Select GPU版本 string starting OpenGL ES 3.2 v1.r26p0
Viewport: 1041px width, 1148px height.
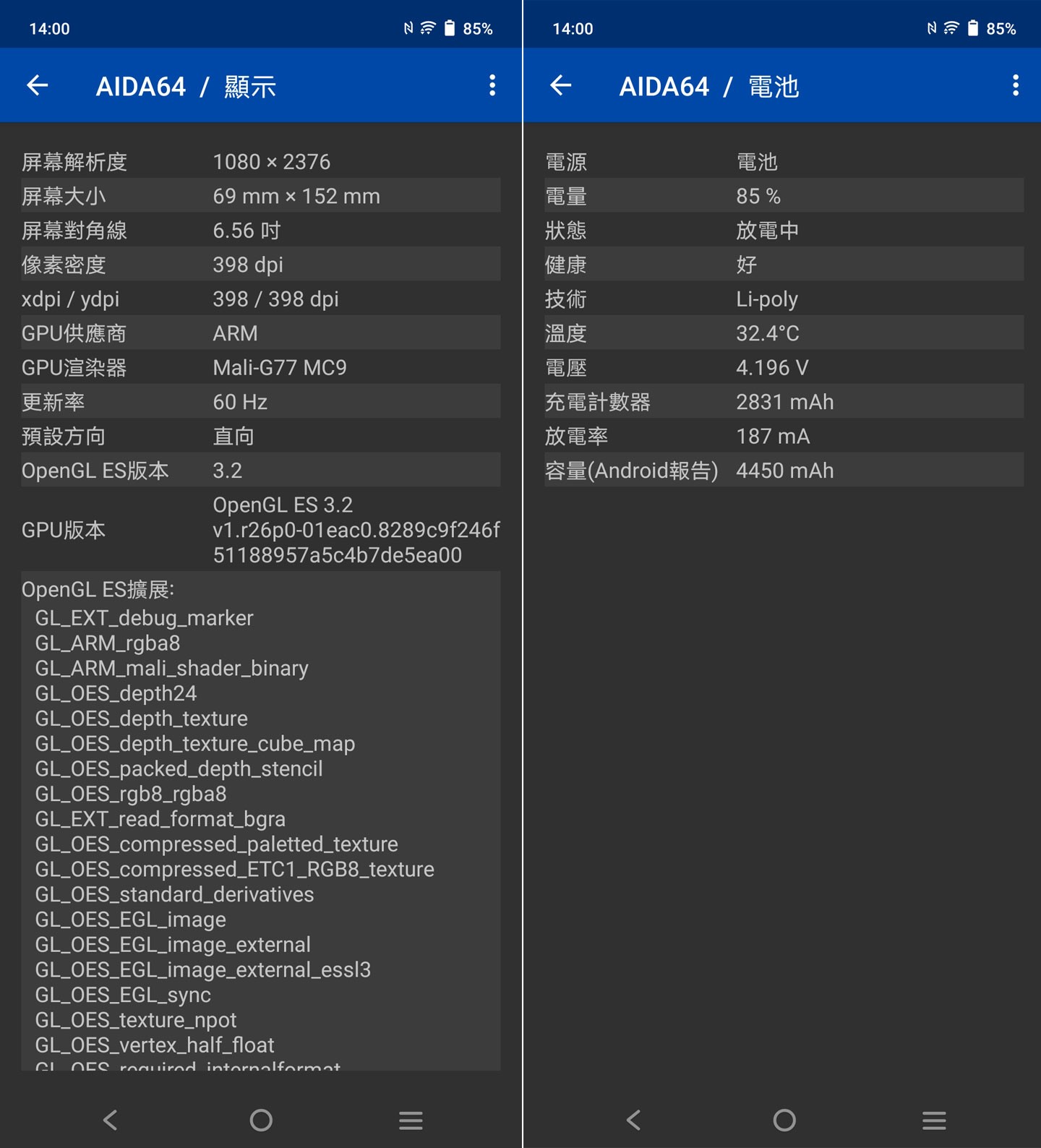pyautogui.click(x=356, y=530)
